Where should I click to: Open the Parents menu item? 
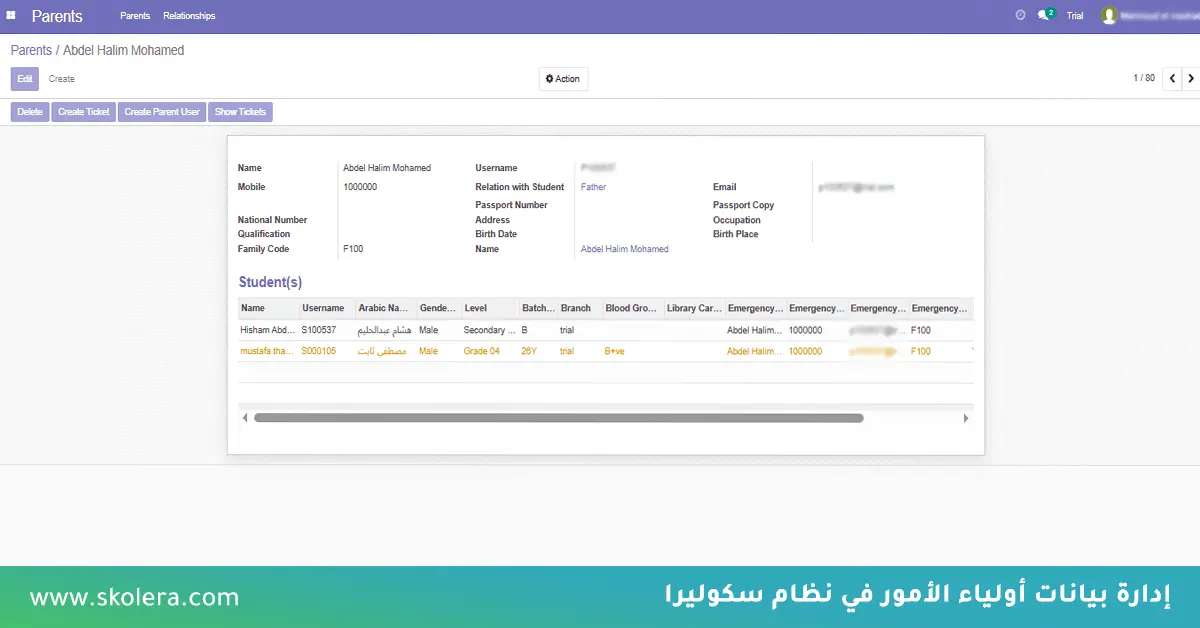134,16
